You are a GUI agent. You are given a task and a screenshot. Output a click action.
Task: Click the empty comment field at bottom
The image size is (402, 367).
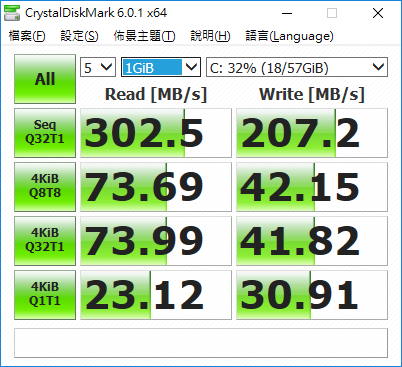pos(201,343)
